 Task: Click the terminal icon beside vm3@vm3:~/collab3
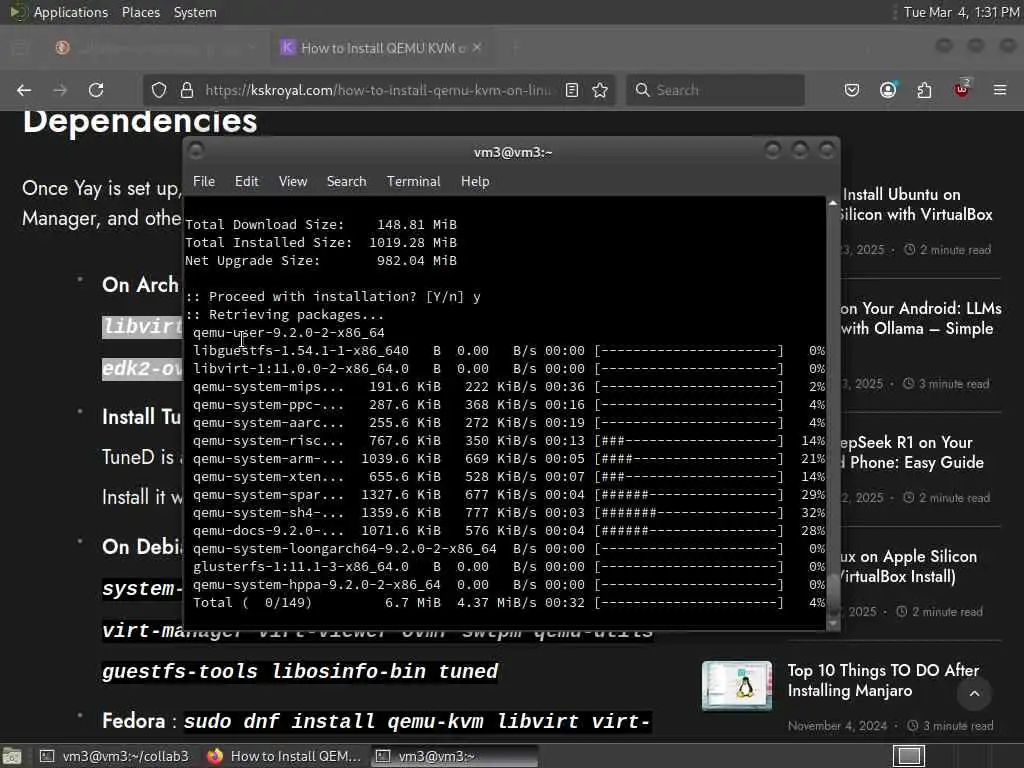coord(47,756)
